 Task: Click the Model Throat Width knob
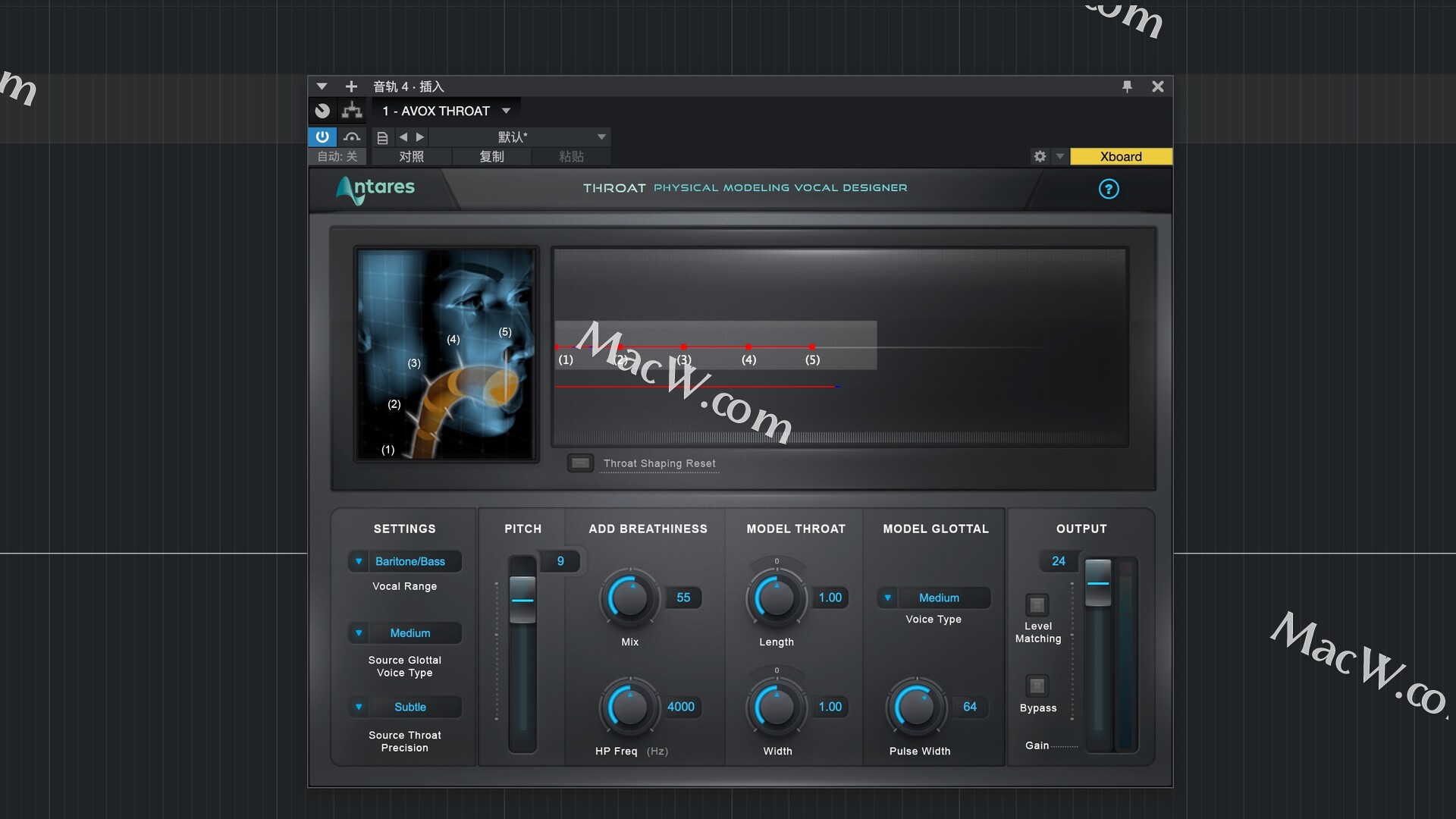[777, 707]
